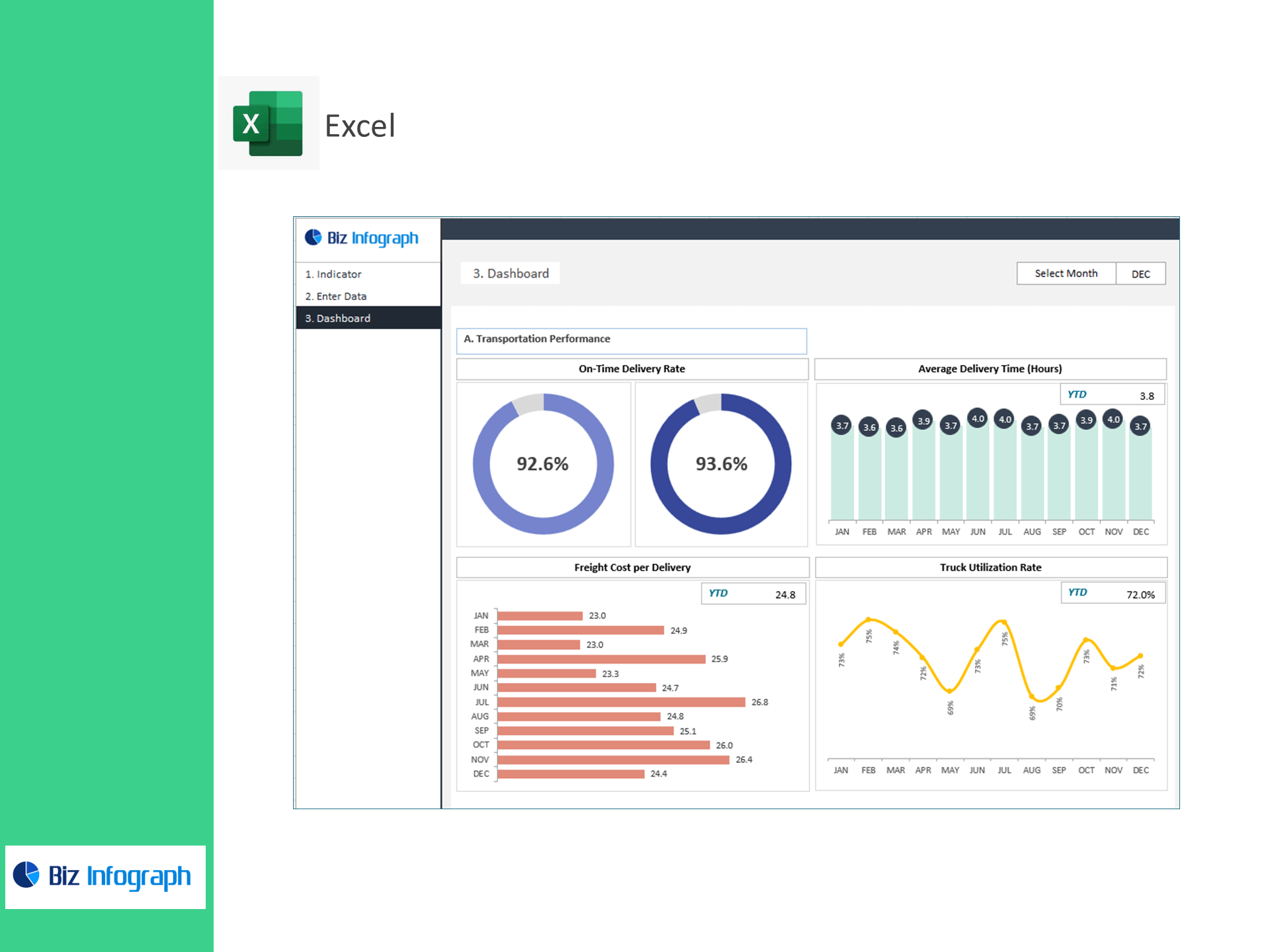
Task: Go to 2. Enter Data page
Action: [336, 296]
